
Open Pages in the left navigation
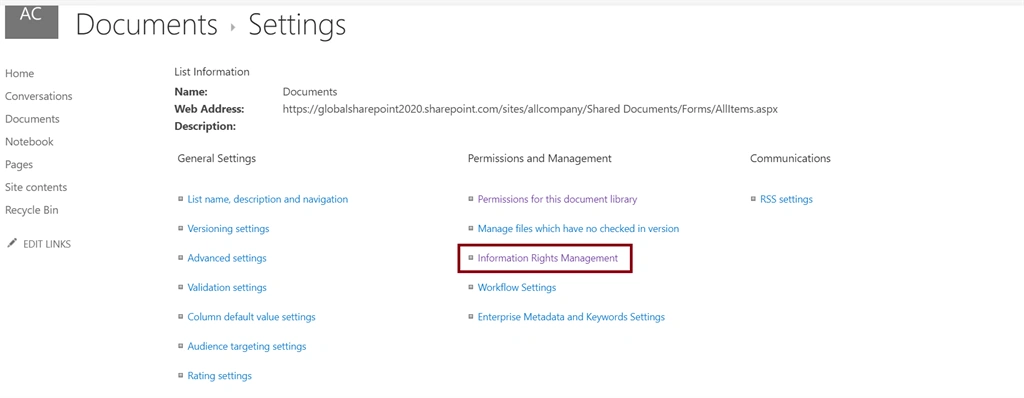pyautogui.click(x=19, y=165)
